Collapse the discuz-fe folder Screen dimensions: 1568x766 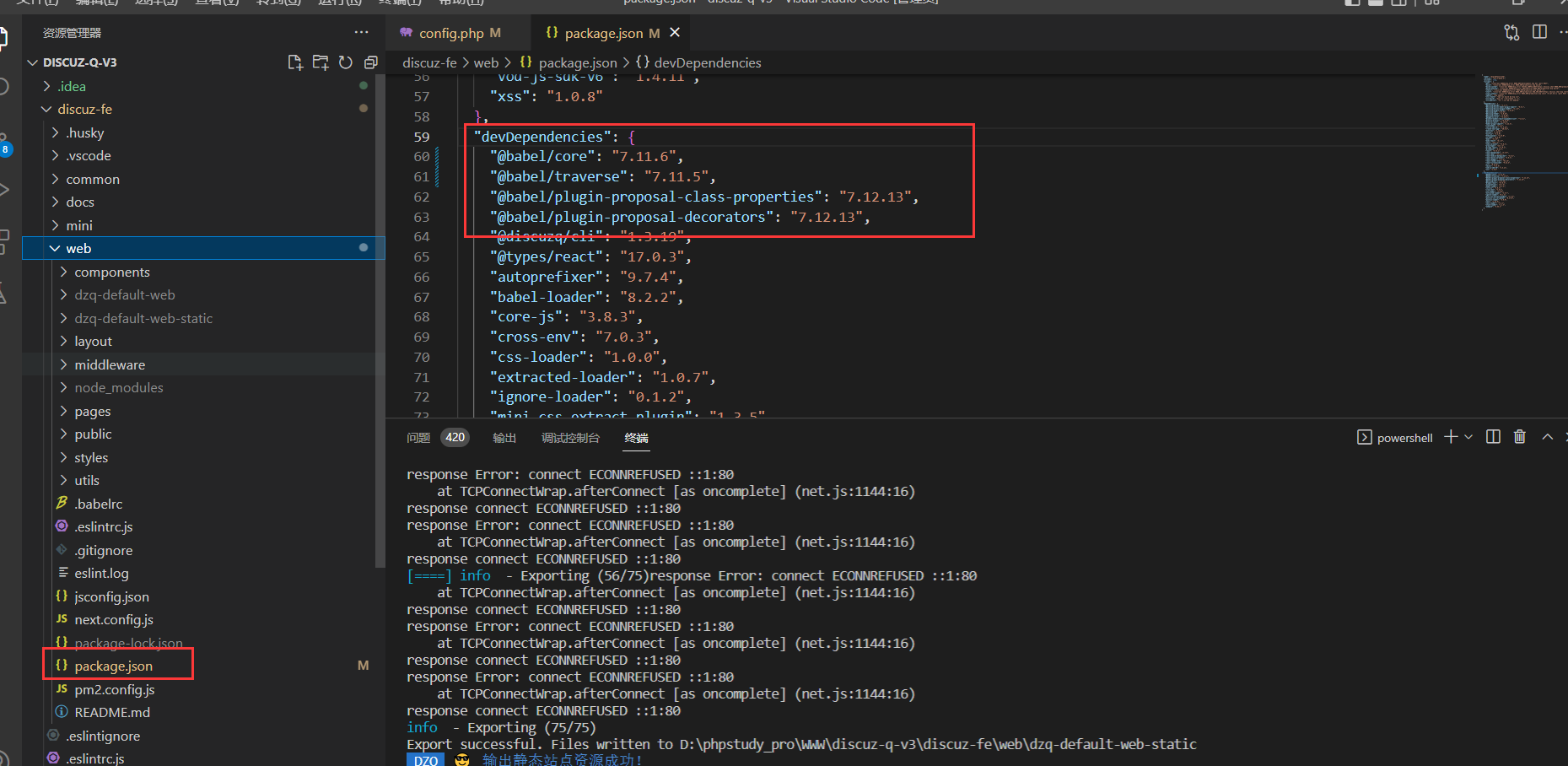(84, 109)
